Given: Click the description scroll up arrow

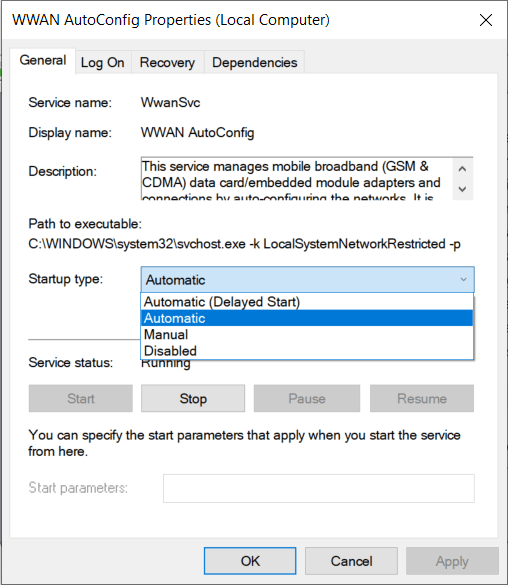Looking at the screenshot, I should [462, 169].
